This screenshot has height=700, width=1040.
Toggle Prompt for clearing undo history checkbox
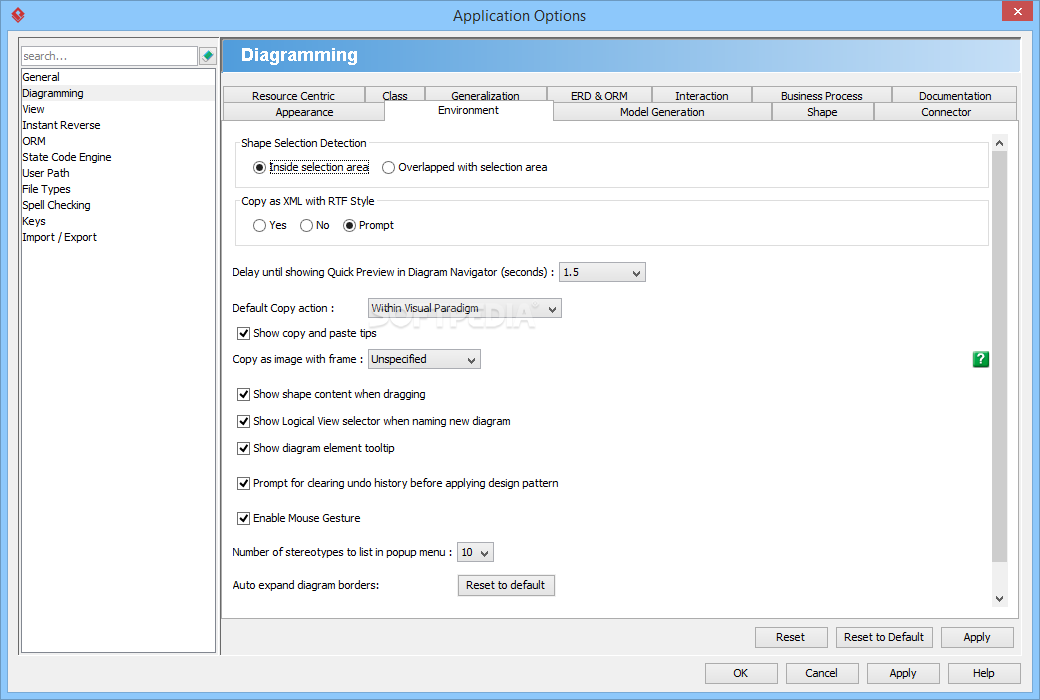coord(243,483)
